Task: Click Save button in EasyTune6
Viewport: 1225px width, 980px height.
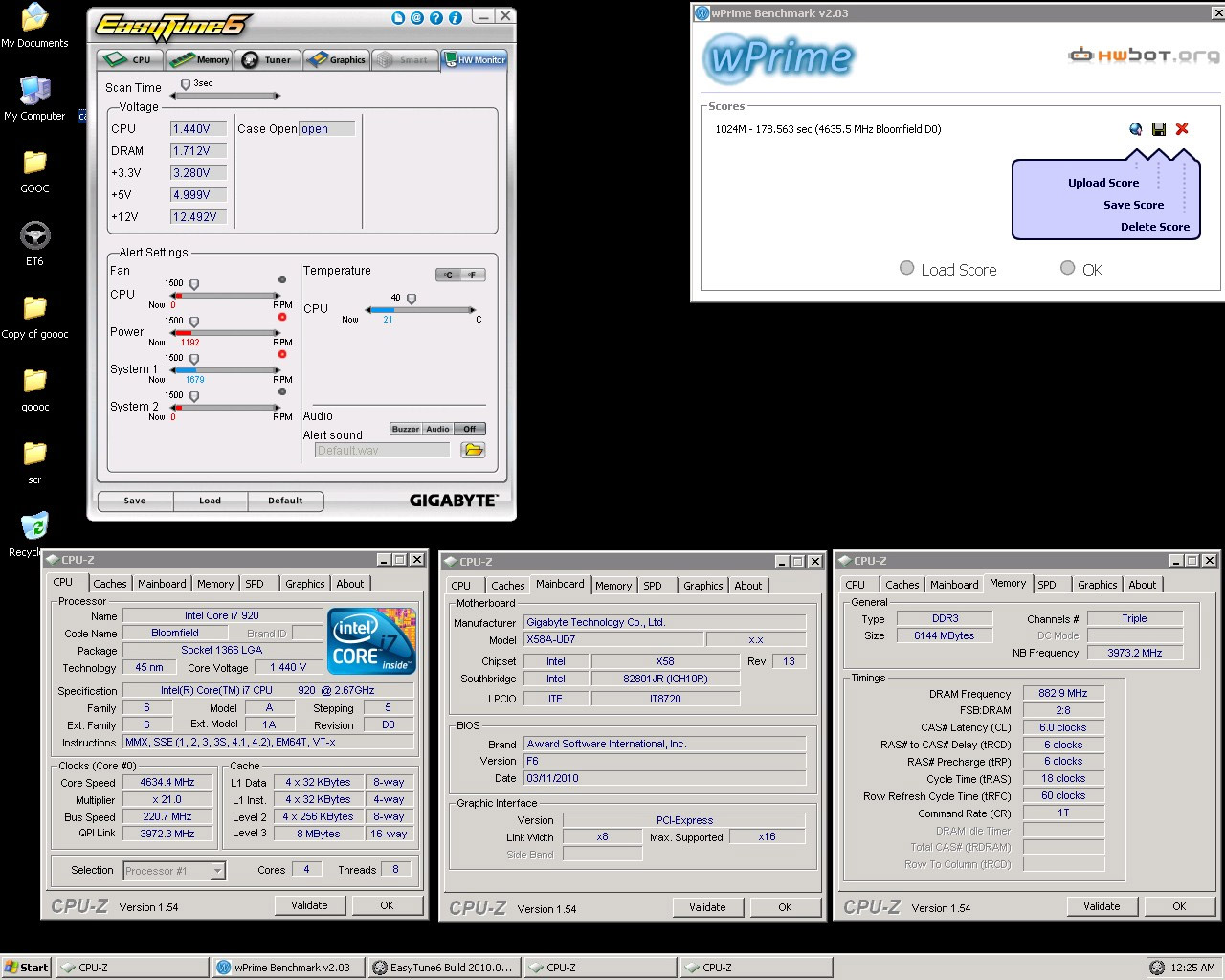Action: [135, 501]
